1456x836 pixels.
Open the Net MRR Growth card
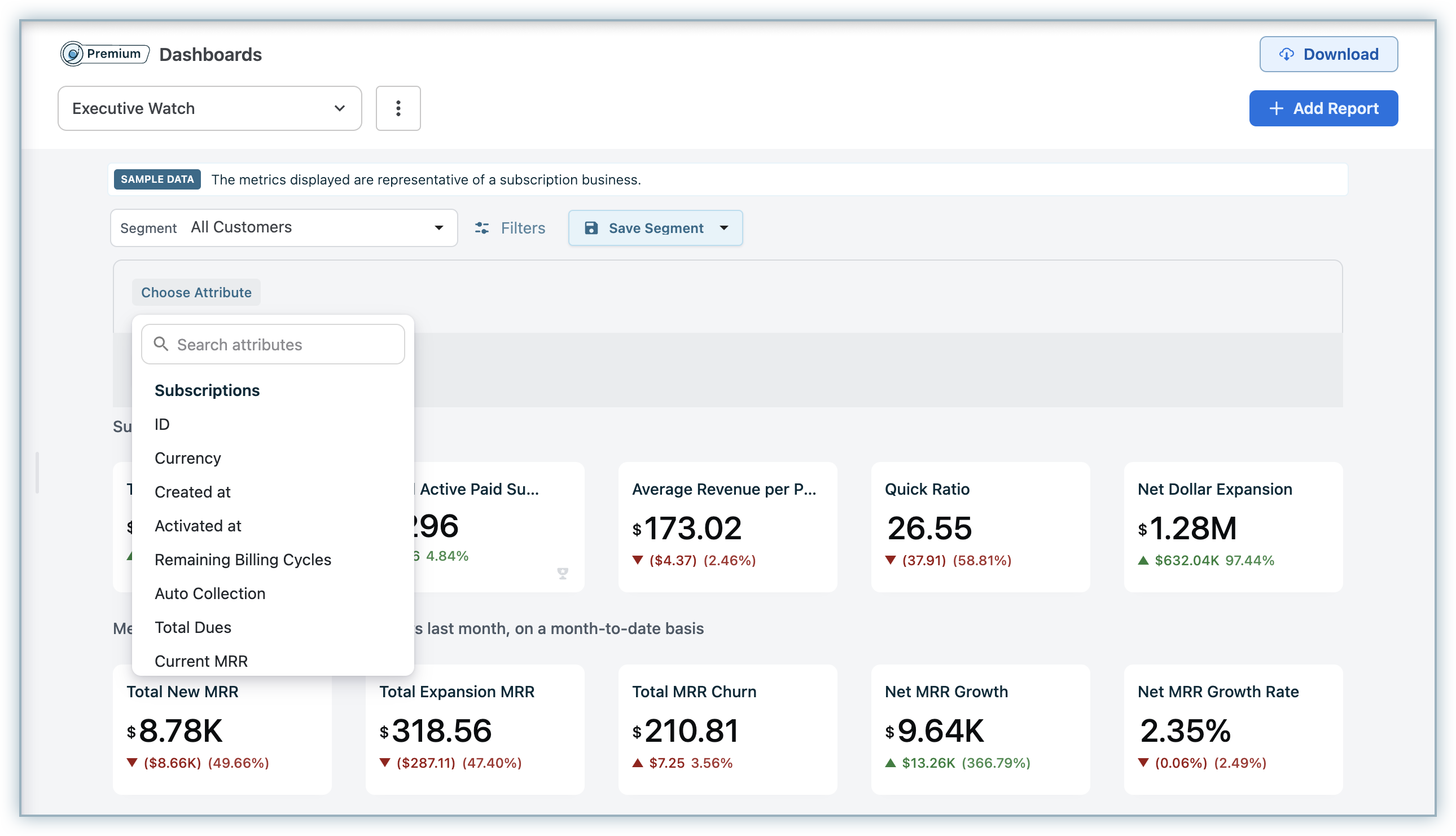[980, 729]
